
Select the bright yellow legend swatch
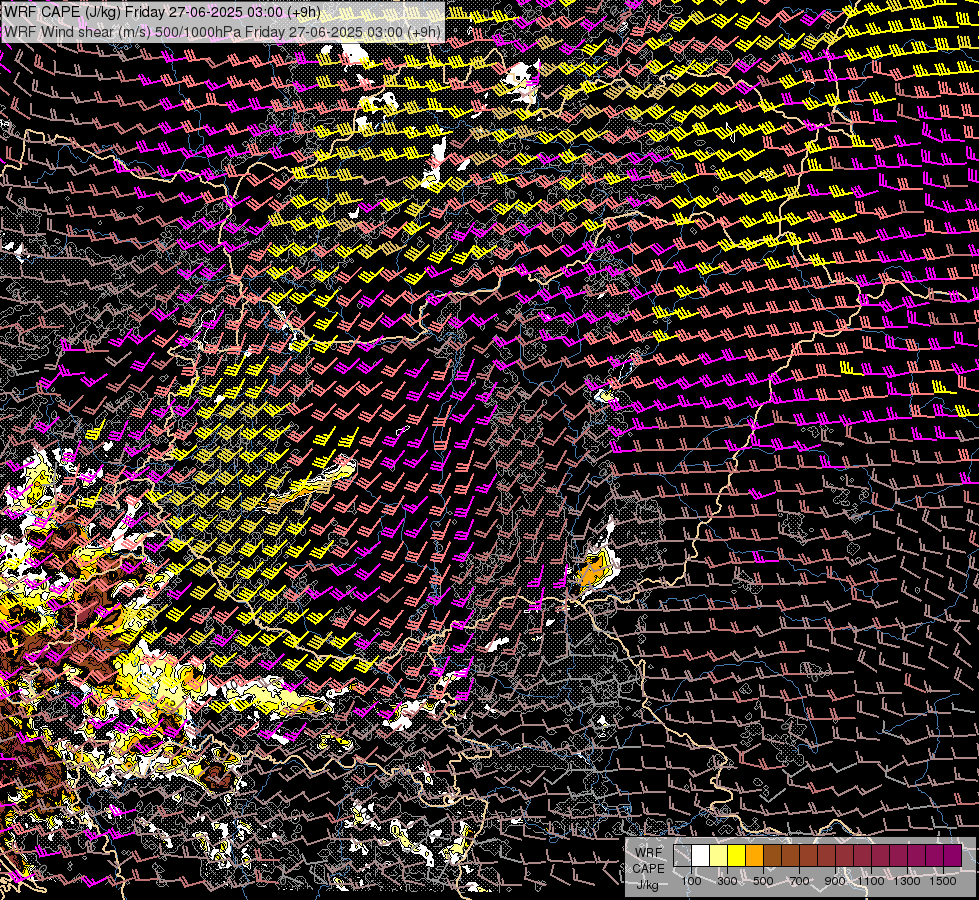(737, 856)
